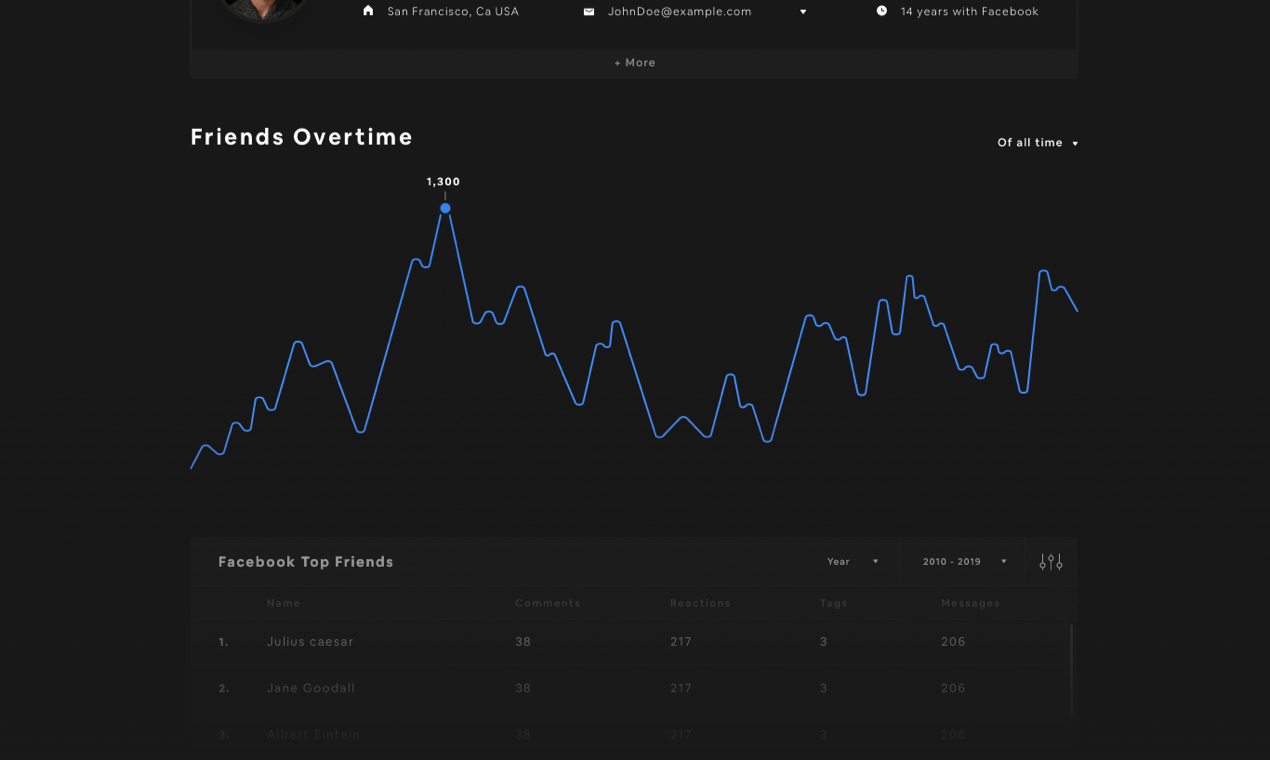Viewport: 1270px width, 760px height.
Task: Click the clock icon beside years with Facebook
Action: 881,10
